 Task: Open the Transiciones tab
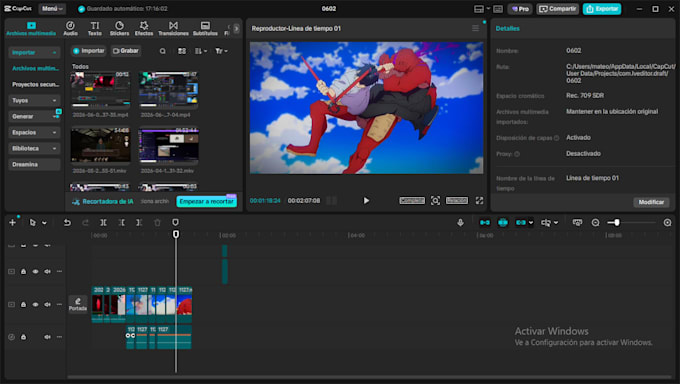[173, 28]
